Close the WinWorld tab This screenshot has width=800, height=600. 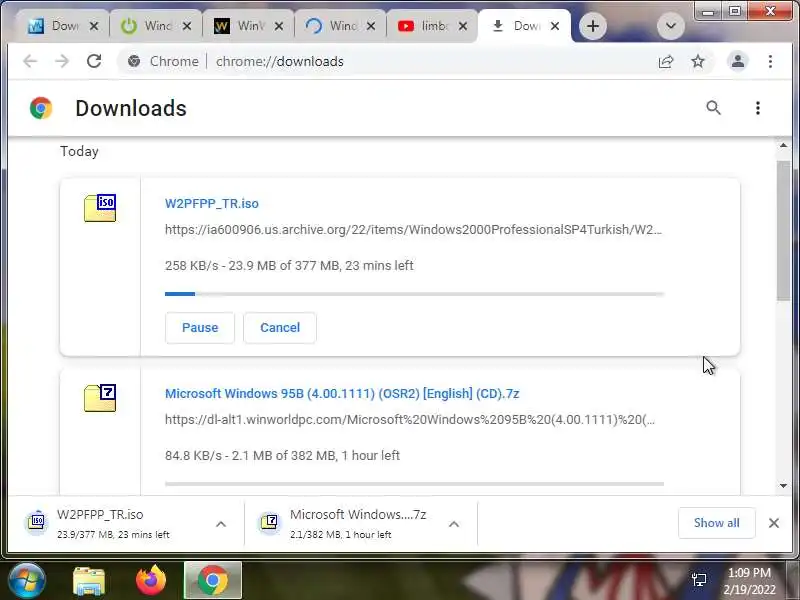[279, 26]
